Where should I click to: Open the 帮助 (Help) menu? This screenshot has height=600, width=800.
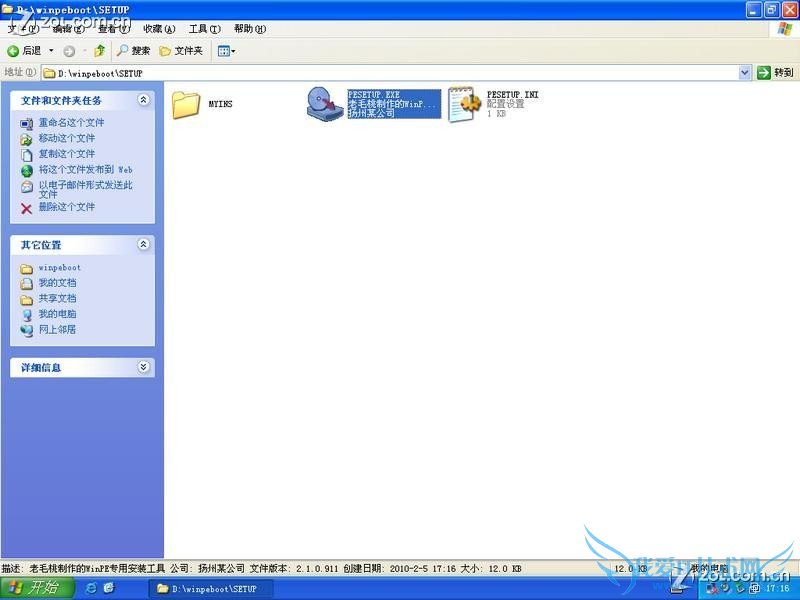tap(250, 29)
